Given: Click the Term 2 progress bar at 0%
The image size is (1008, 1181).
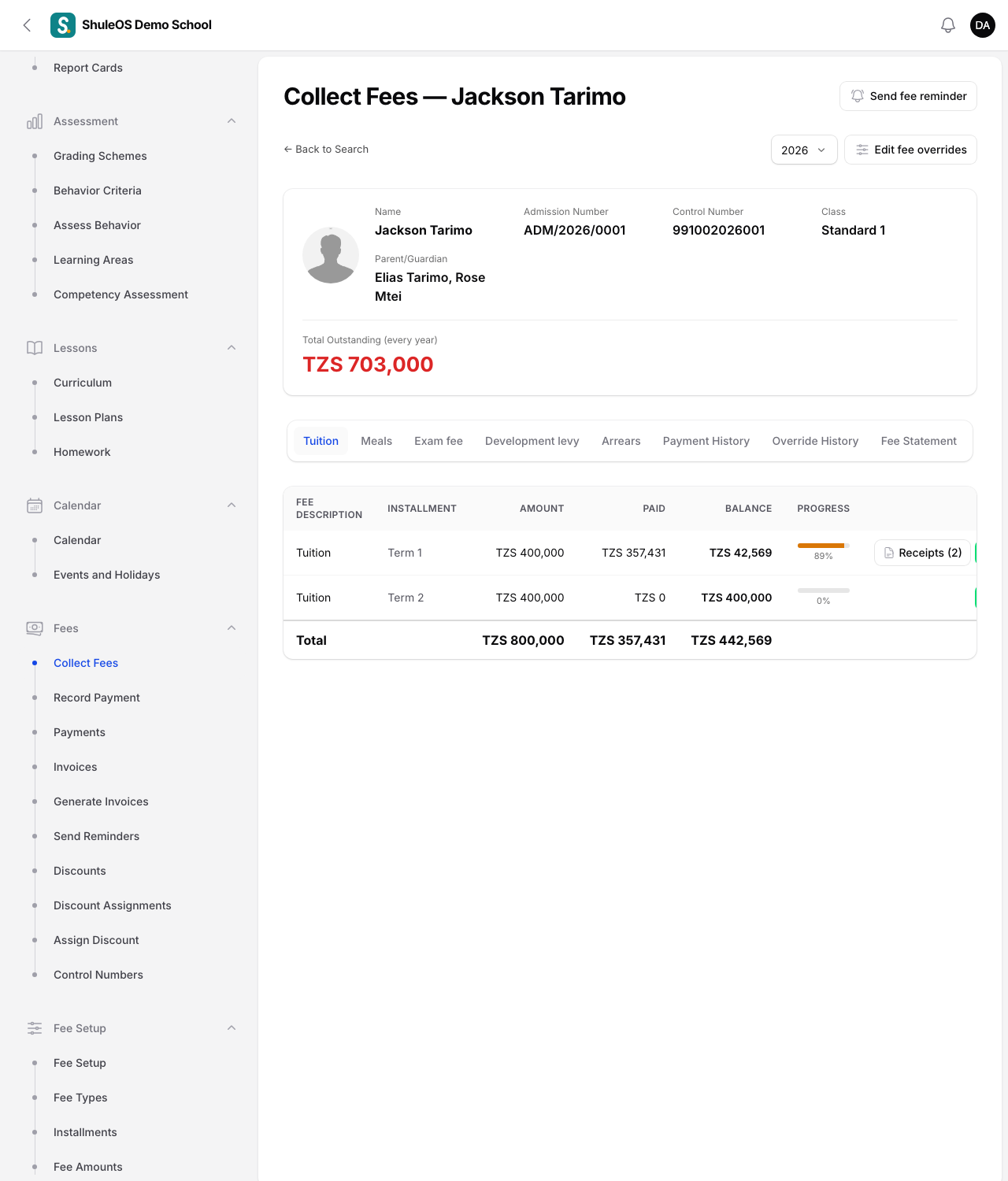Looking at the screenshot, I should point(824,590).
